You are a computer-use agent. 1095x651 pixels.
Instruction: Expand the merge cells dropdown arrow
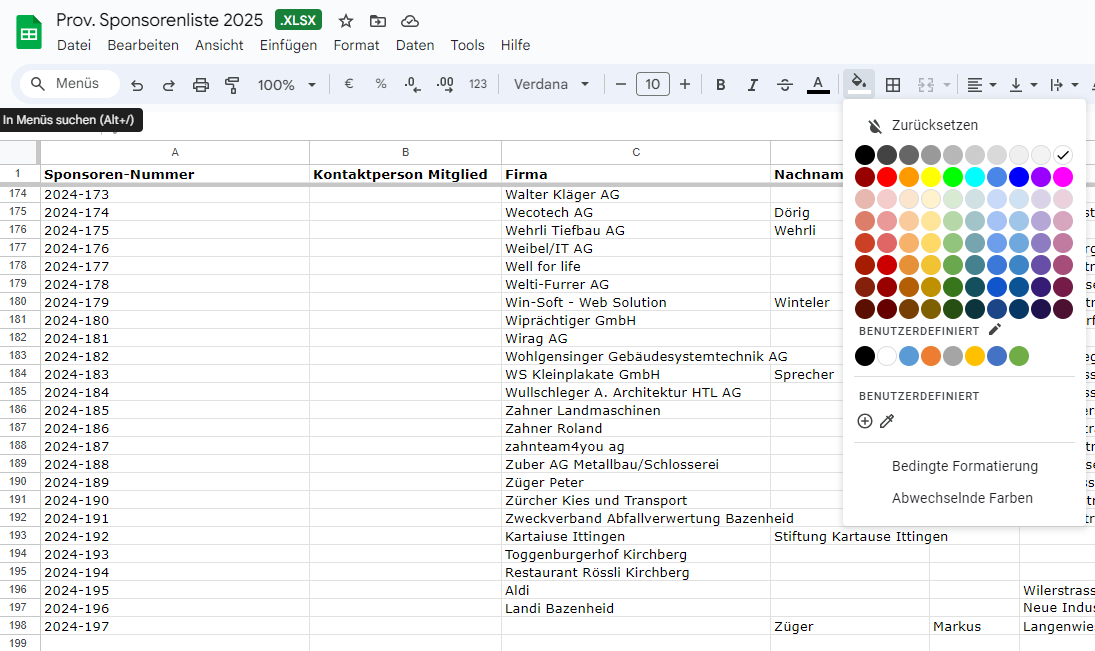947,85
